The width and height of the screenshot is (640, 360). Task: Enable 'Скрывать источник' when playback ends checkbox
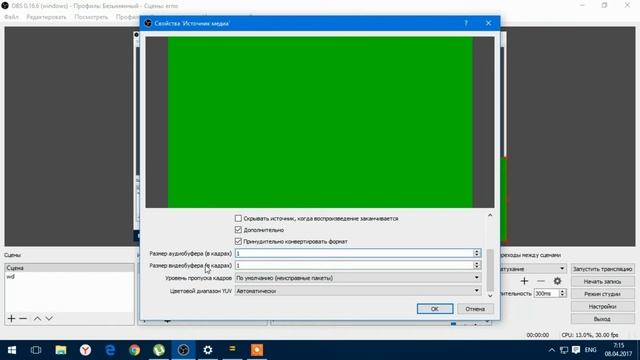(238, 218)
